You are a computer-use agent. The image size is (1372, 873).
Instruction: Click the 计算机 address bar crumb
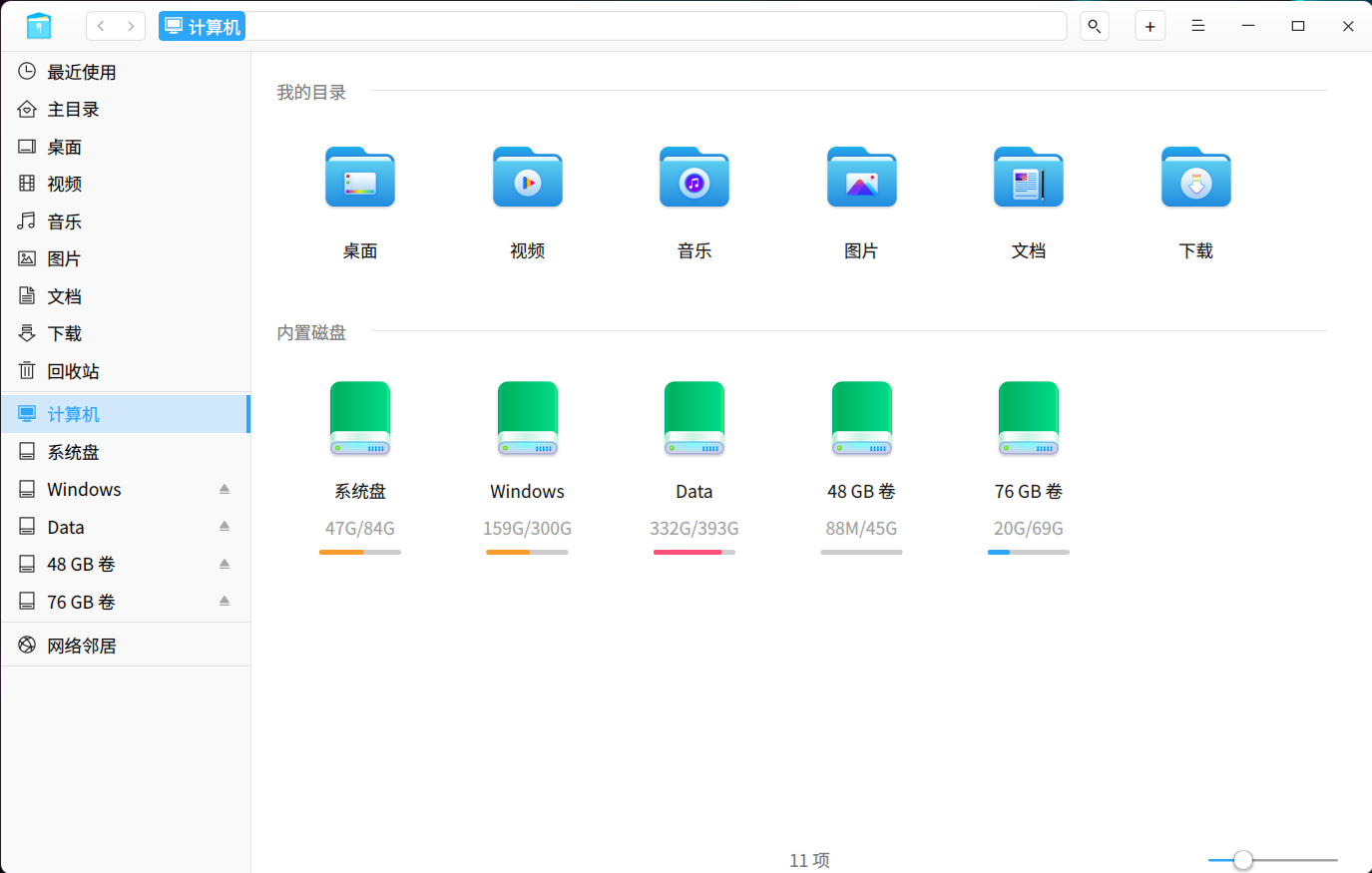[x=203, y=26]
